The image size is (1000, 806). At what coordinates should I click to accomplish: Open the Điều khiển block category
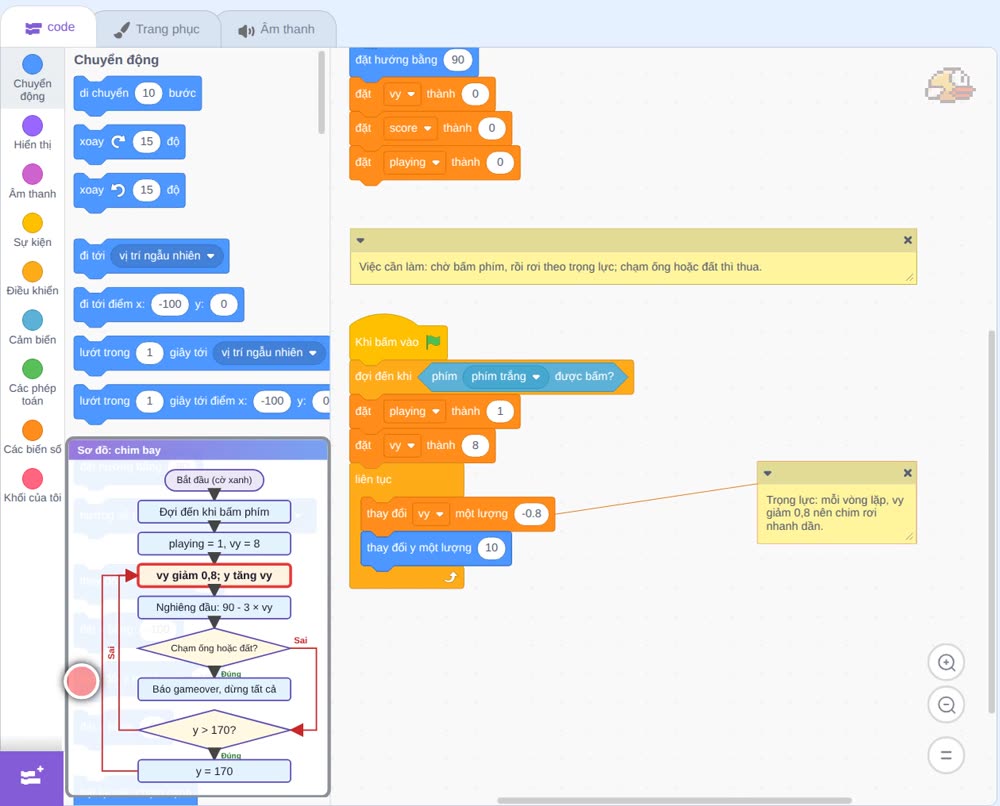(32, 279)
